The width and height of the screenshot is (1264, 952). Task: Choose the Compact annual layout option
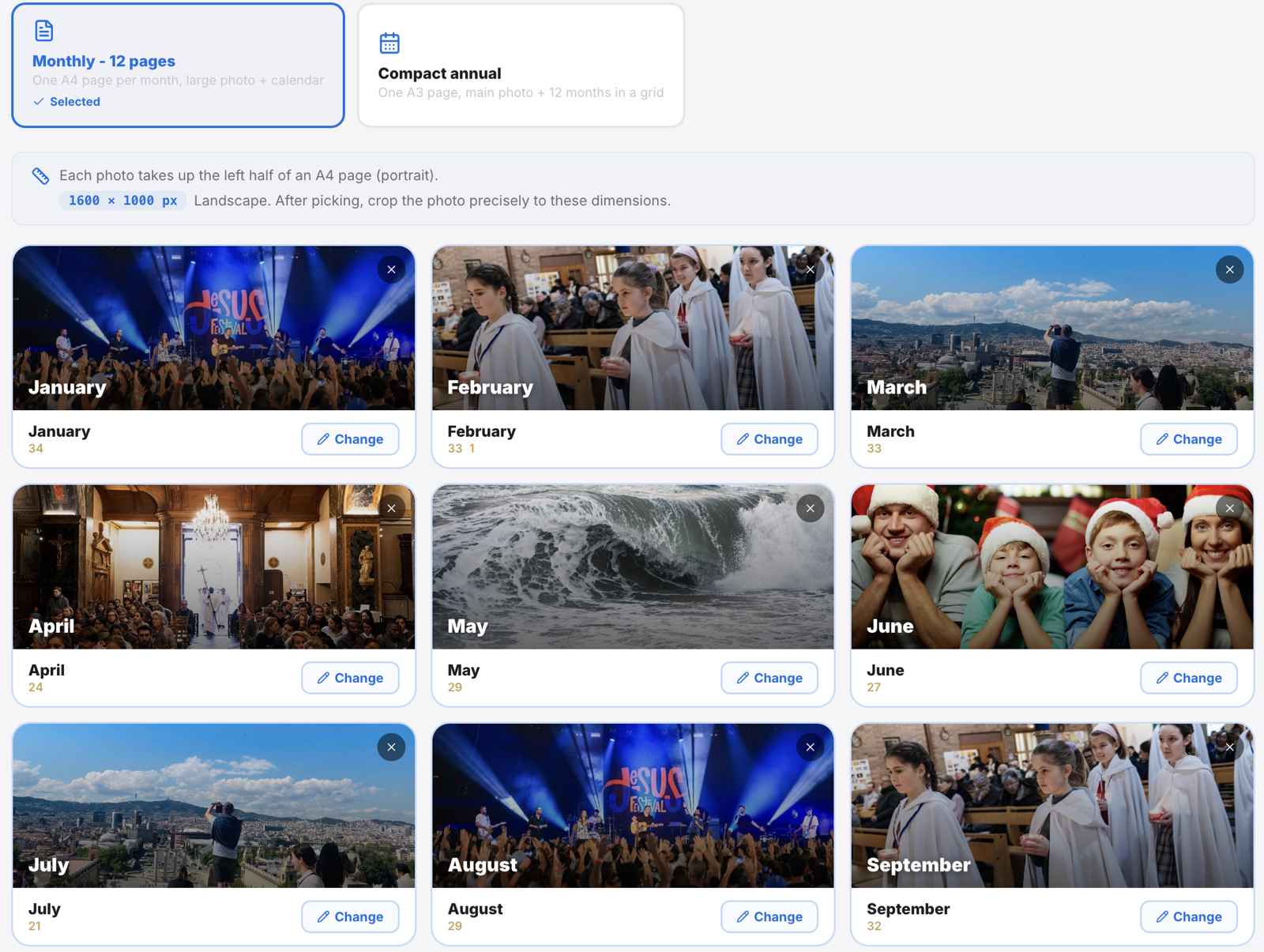click(521, 65)
